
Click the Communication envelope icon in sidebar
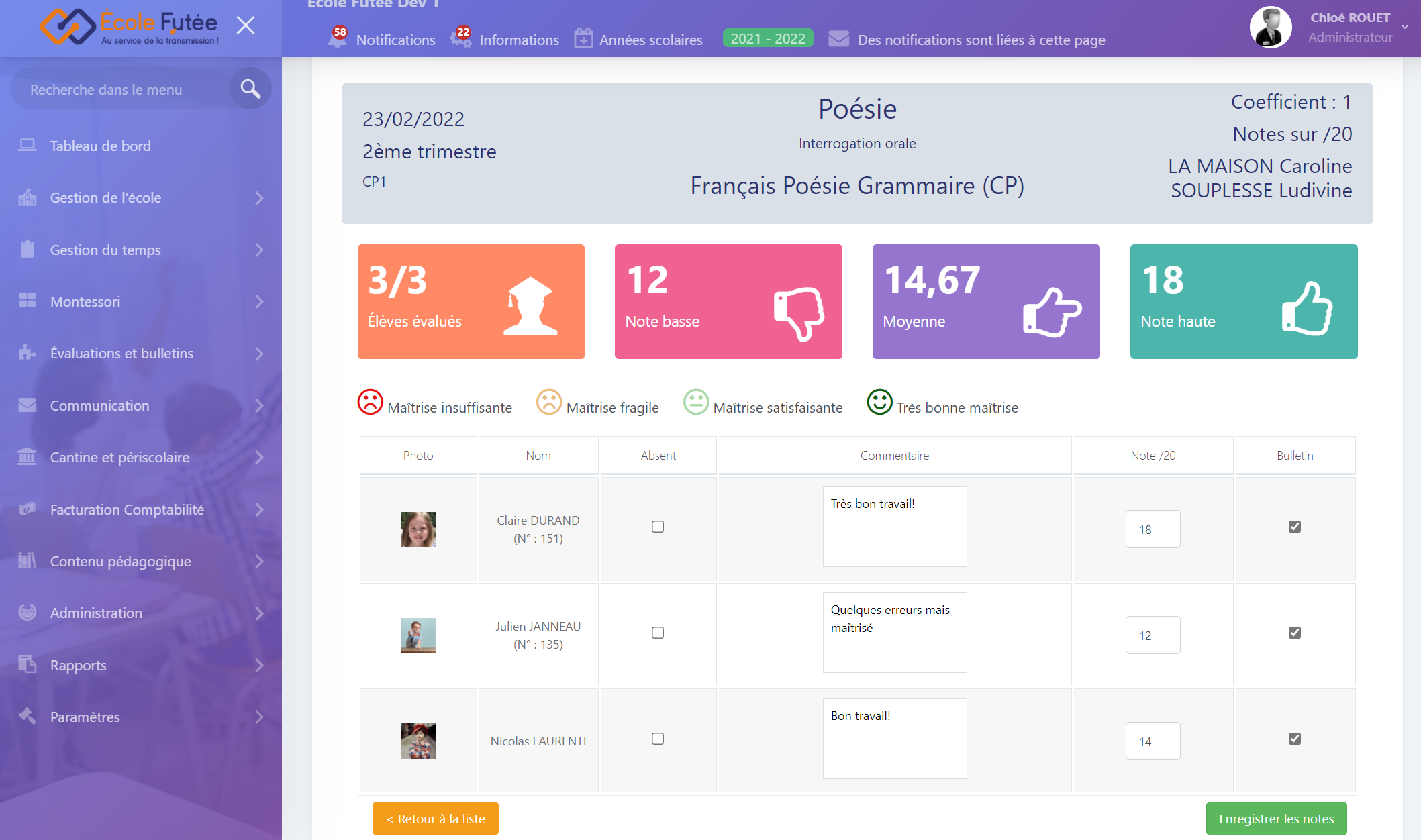[x=28, y=405]
